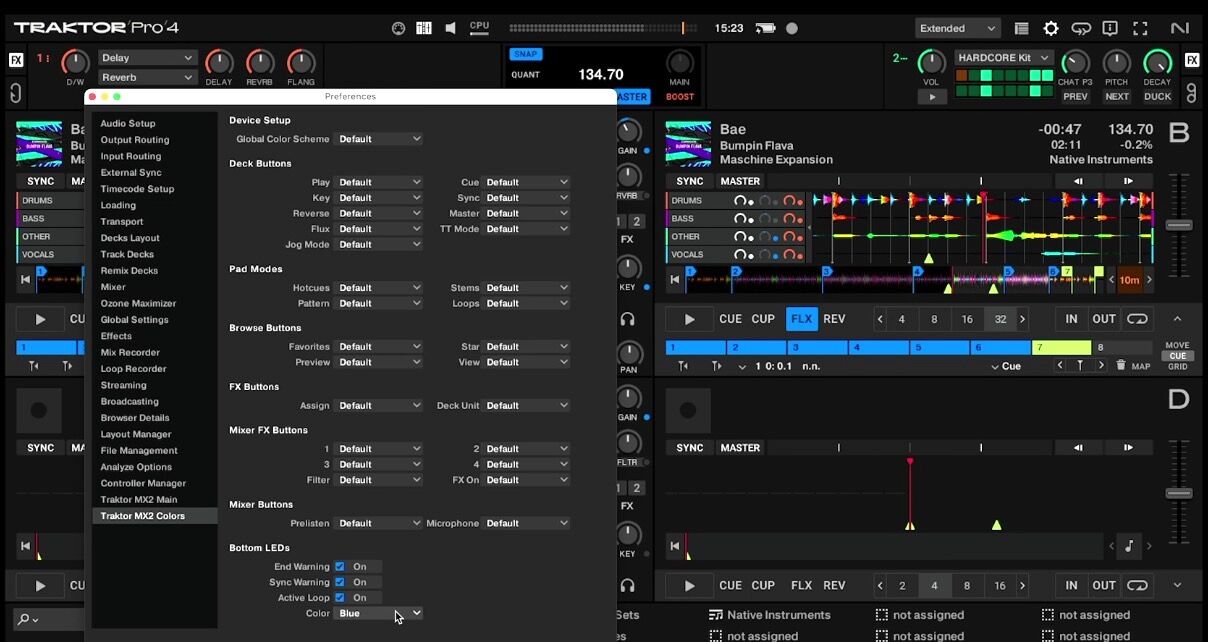This screenshot has width=1208, height=642.
Task: Toggle the recording indicator dot
Action: (792, 28)
